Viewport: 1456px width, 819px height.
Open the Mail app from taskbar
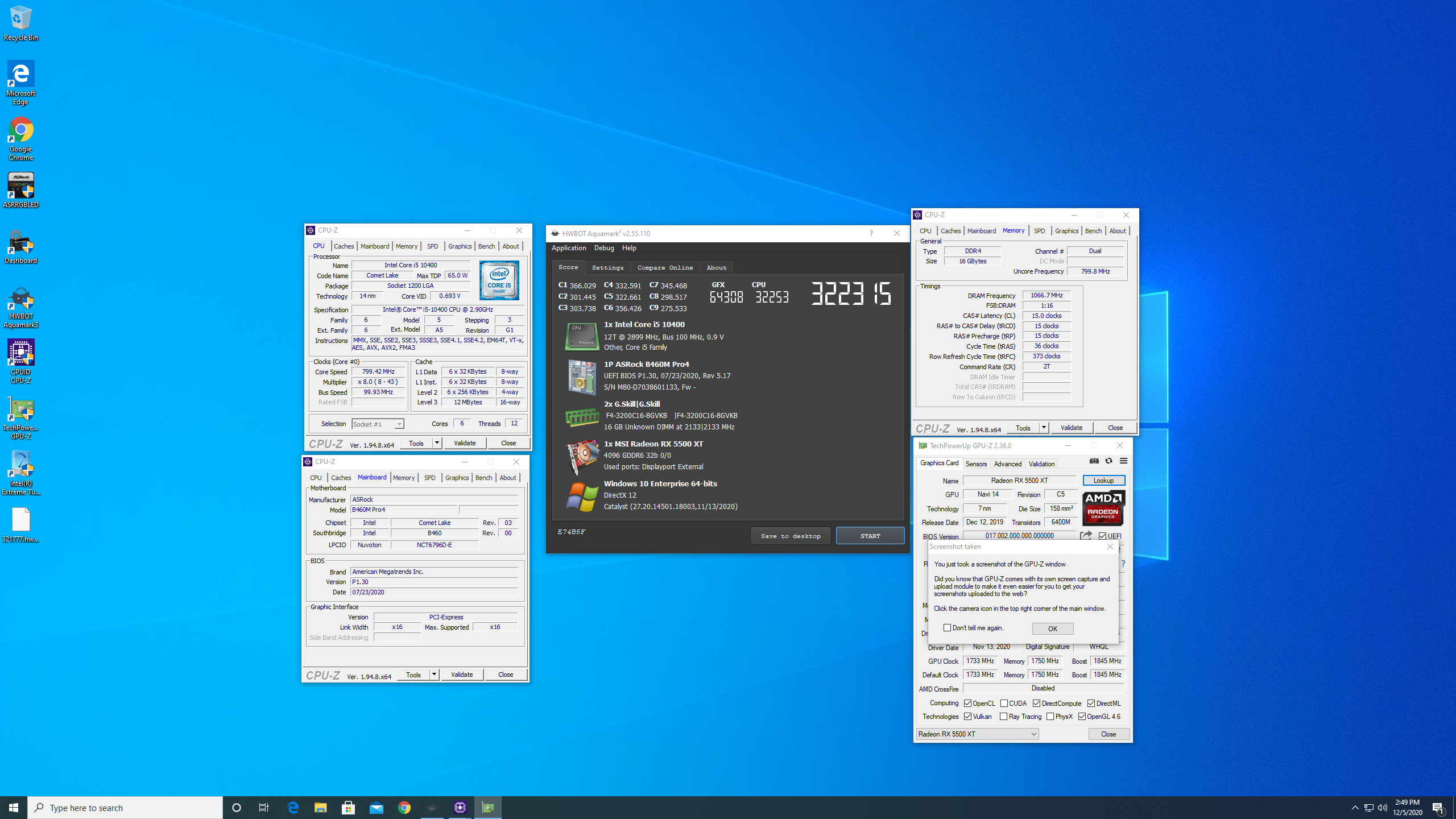click(376, 808)
